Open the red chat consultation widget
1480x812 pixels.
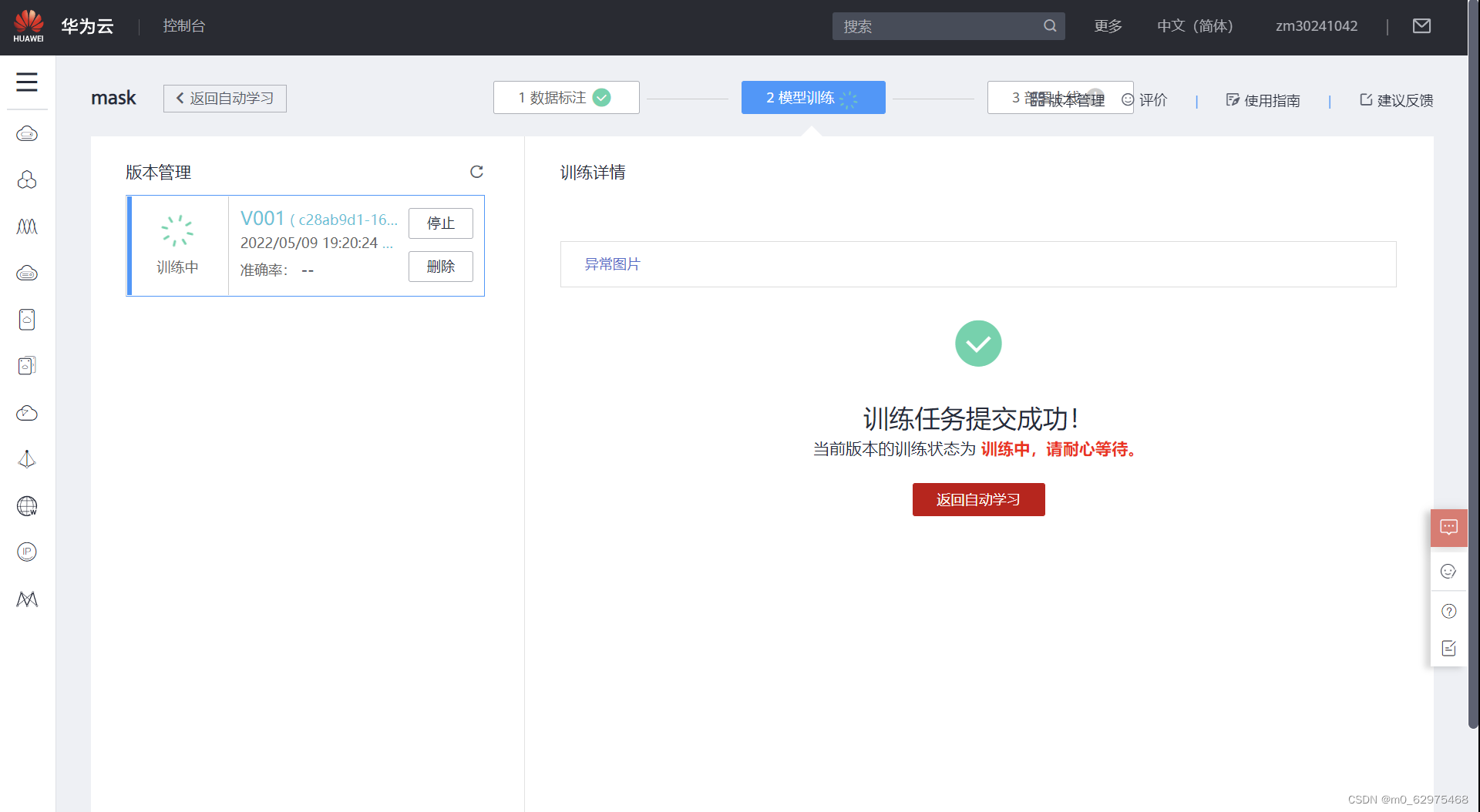point(1449,528)
